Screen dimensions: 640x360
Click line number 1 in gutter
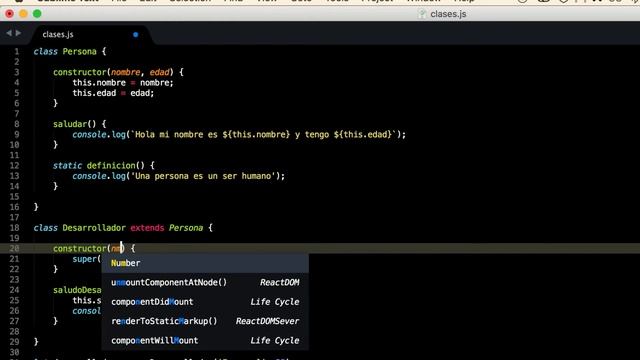tap(16, 52)
